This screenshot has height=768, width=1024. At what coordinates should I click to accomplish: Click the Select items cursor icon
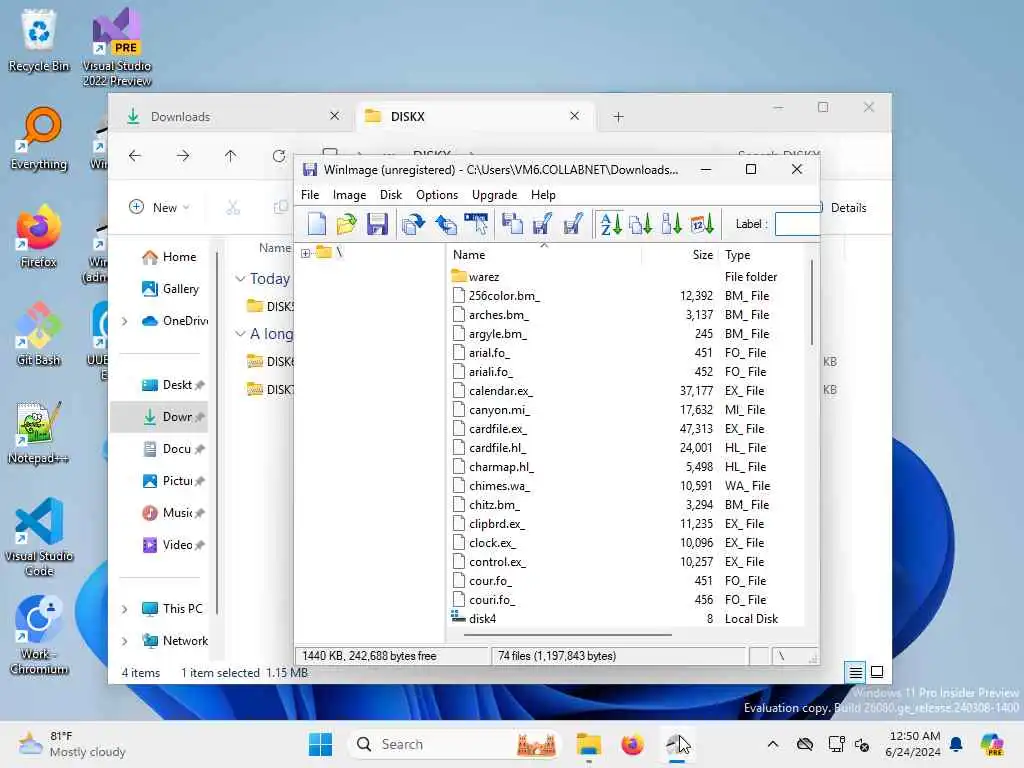(x=476, y=224)
